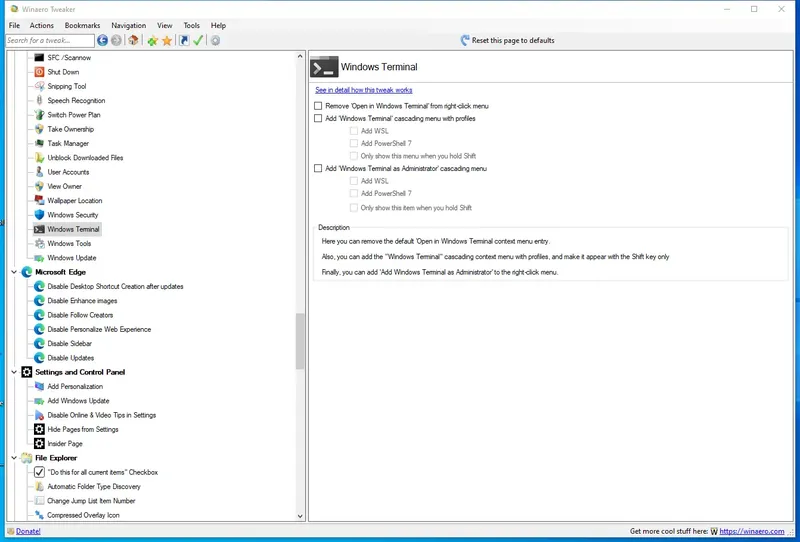Collapse the File Explorer tree category
This screenshot has height=542, width=800.
[x=14, y=458]
